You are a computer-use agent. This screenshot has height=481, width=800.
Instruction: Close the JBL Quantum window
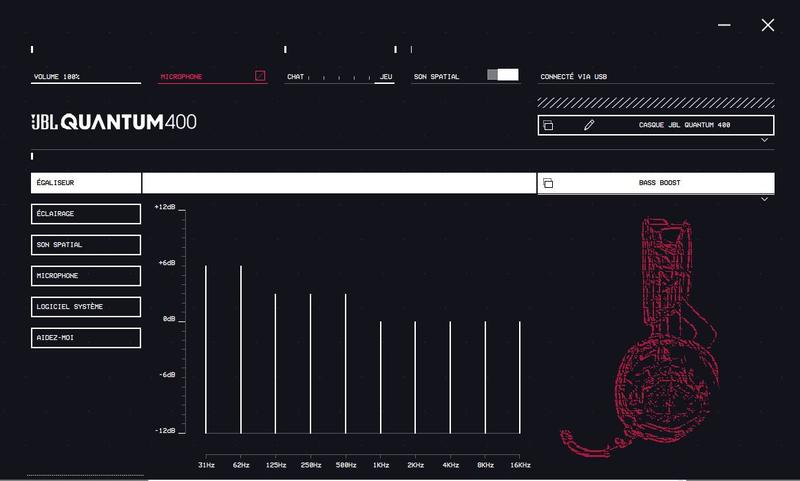click(x=767, y=25)
